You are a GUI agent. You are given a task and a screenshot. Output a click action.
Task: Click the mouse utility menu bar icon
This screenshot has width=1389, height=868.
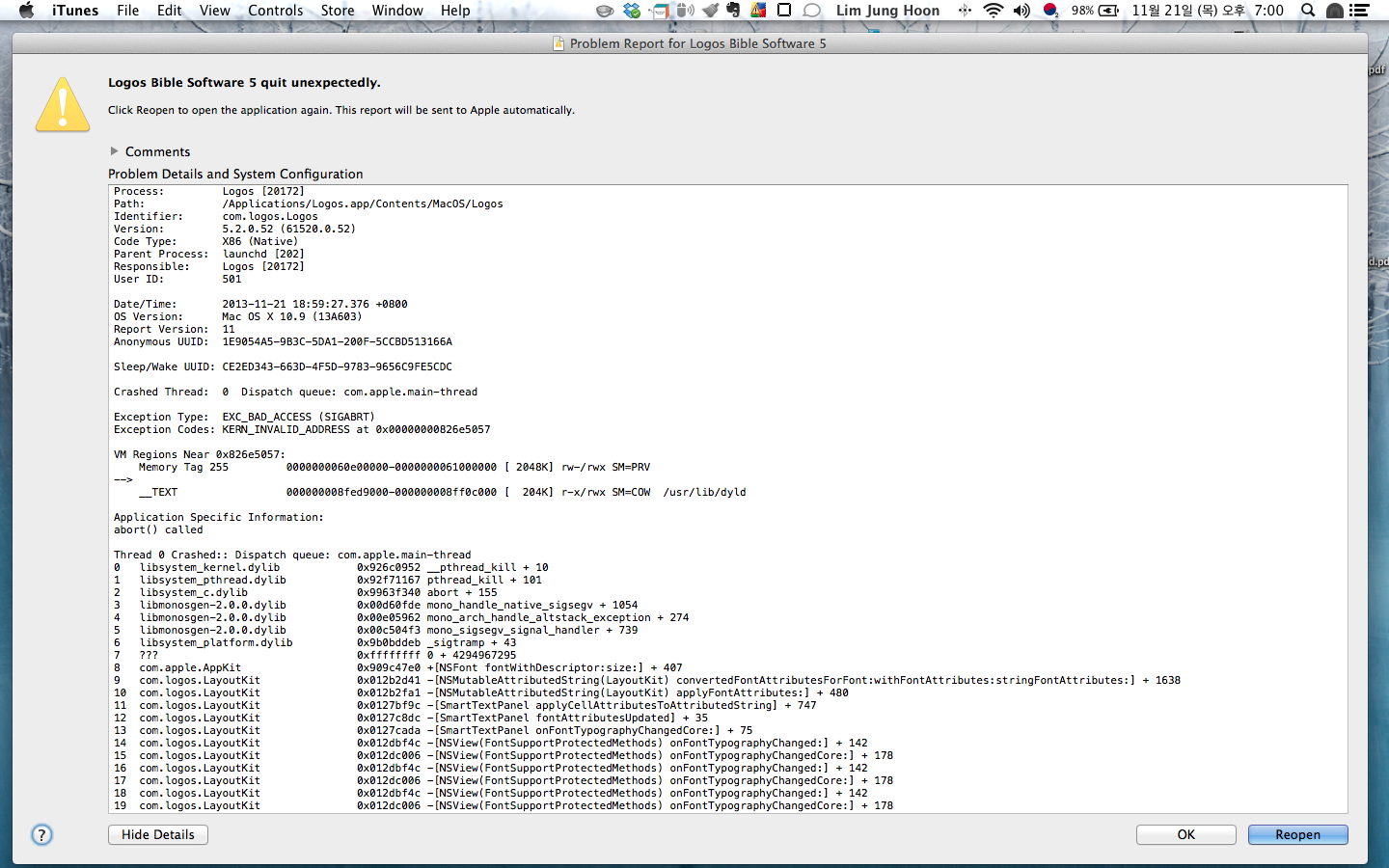[685, 11]
